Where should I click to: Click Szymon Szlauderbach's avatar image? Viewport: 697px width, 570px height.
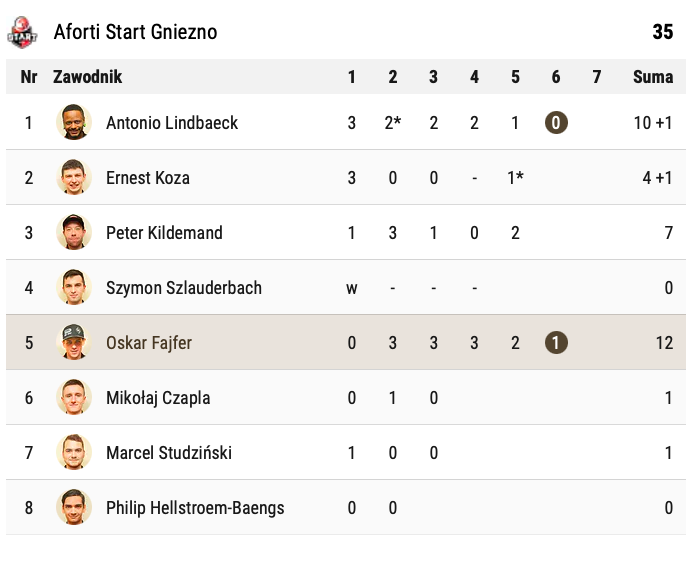74,288
